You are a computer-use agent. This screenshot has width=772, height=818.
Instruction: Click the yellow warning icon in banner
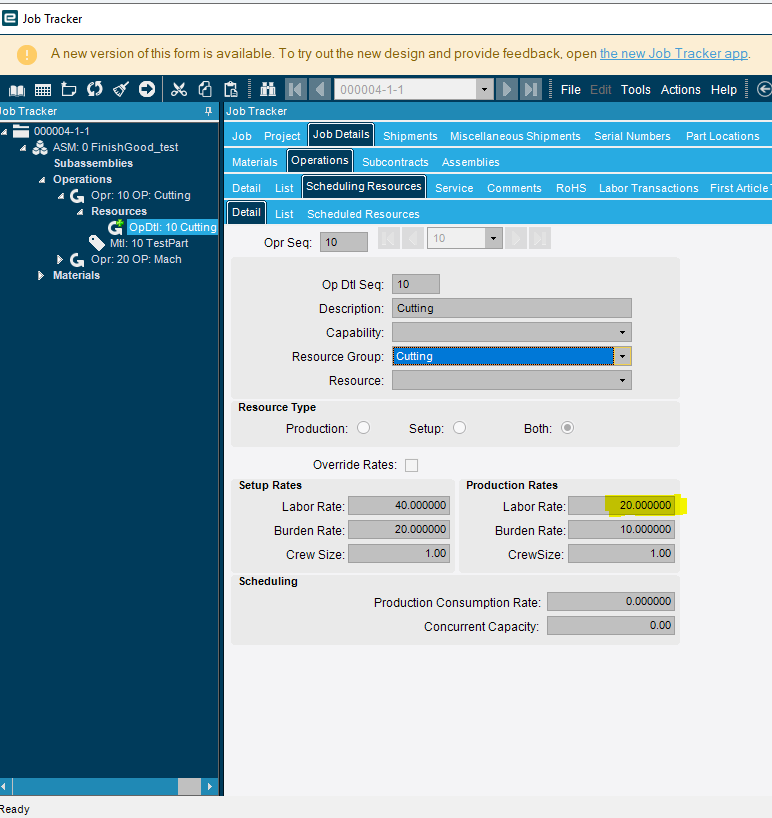click(x=27, y=54)
